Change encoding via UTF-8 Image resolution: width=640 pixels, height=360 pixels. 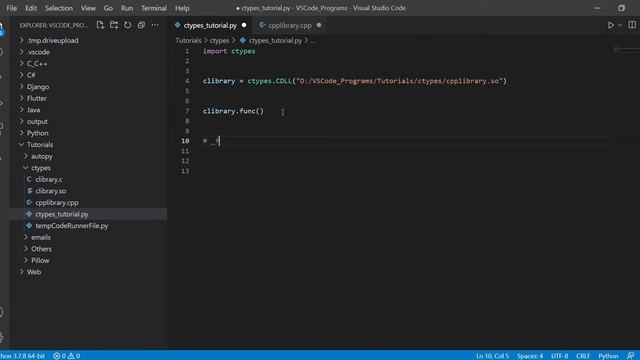tap(559, 356)
